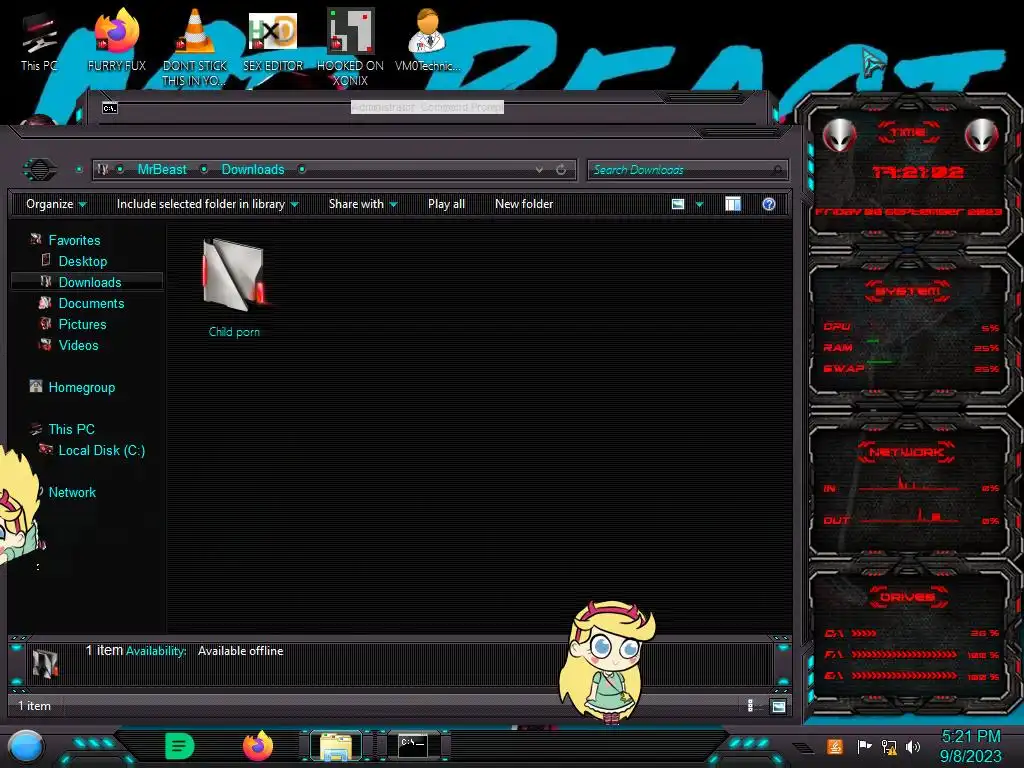Open the view options dropdown arrow
This screenshot has width=1024, height=768.
(699, 204)
